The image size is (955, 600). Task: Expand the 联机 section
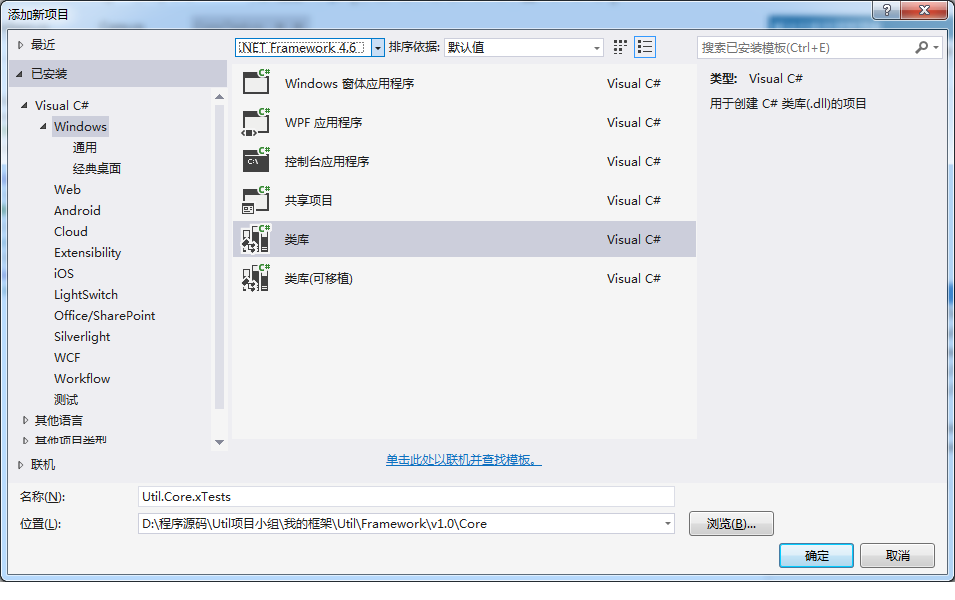20,465
